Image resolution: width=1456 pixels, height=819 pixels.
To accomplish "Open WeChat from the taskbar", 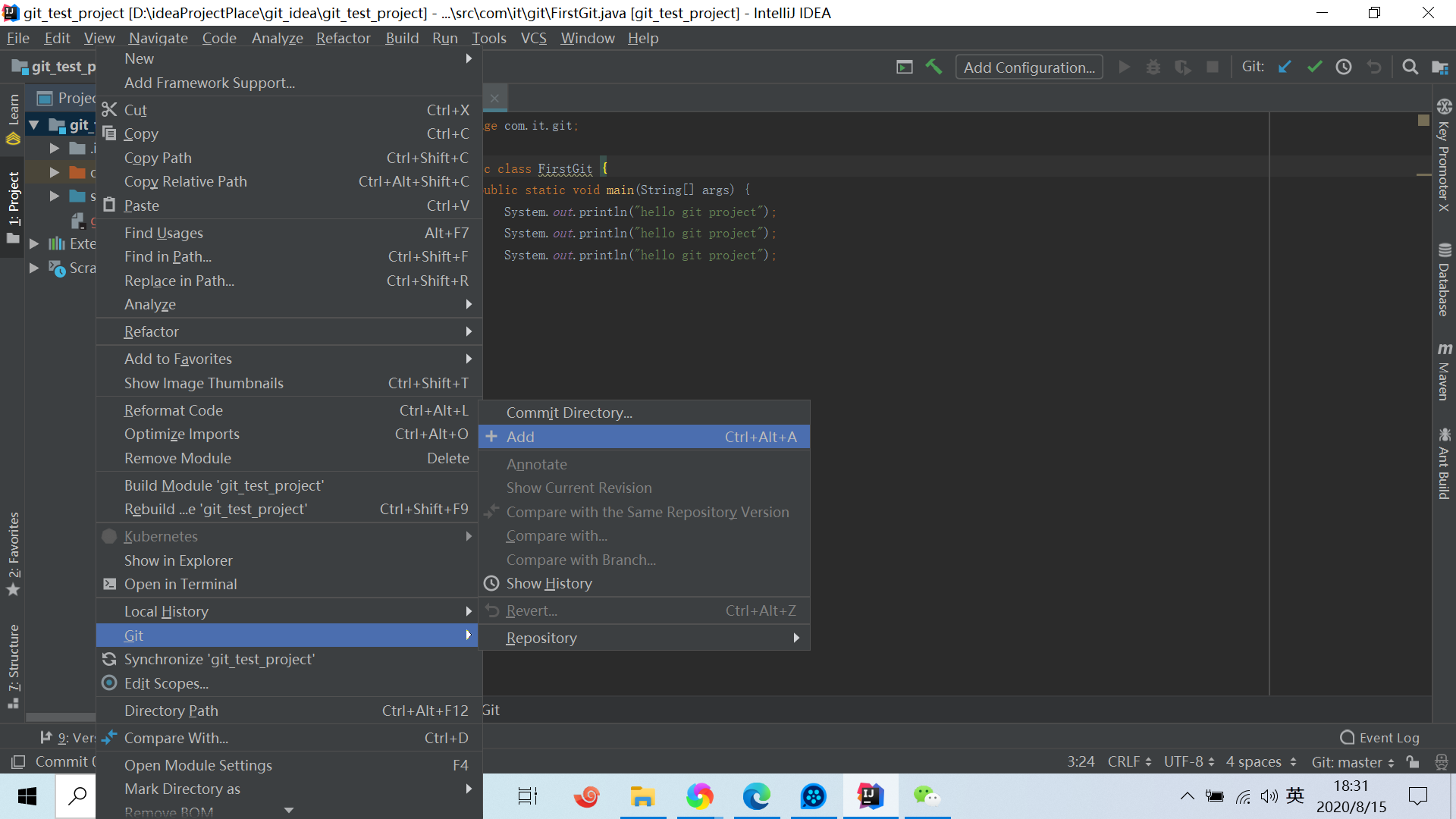I will coord(927,796).
